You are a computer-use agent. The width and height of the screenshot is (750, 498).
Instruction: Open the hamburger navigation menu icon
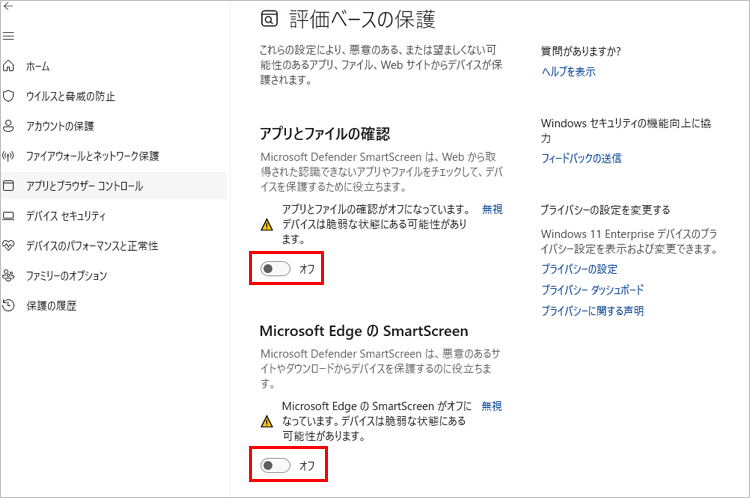8,36
